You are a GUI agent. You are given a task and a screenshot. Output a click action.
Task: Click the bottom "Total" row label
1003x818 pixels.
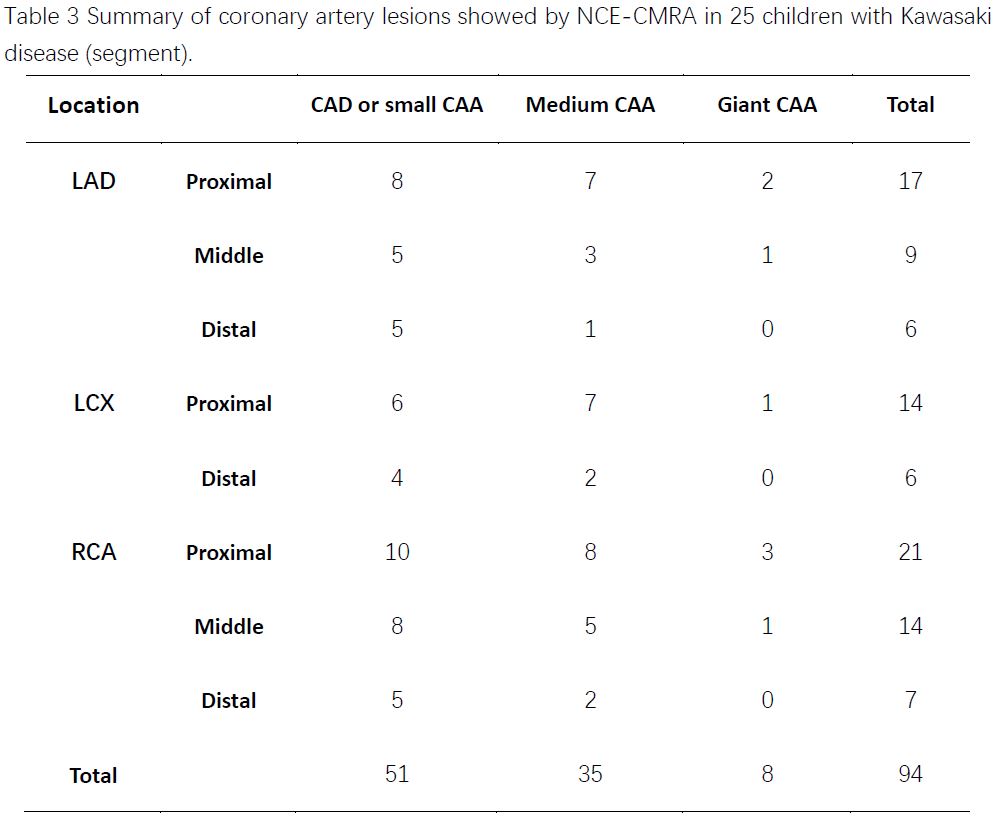pos(93,775)
